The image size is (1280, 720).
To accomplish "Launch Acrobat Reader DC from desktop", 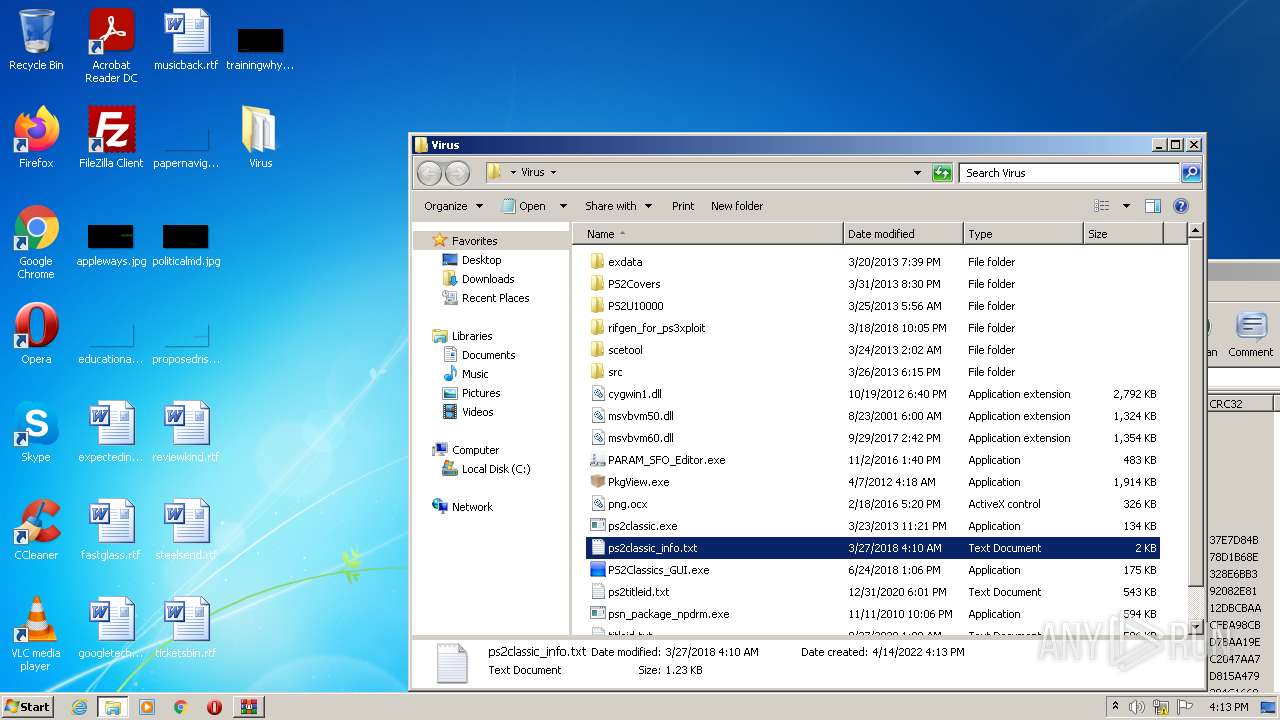I will point(111,46).
